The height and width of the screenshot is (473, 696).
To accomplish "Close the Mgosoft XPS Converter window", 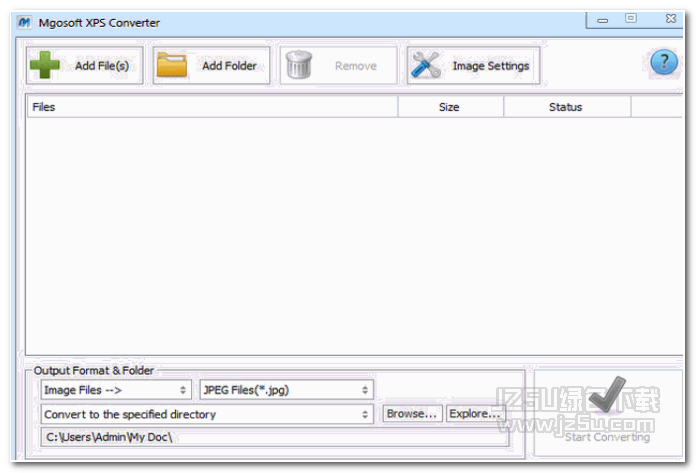I will (x=671, y=19).
